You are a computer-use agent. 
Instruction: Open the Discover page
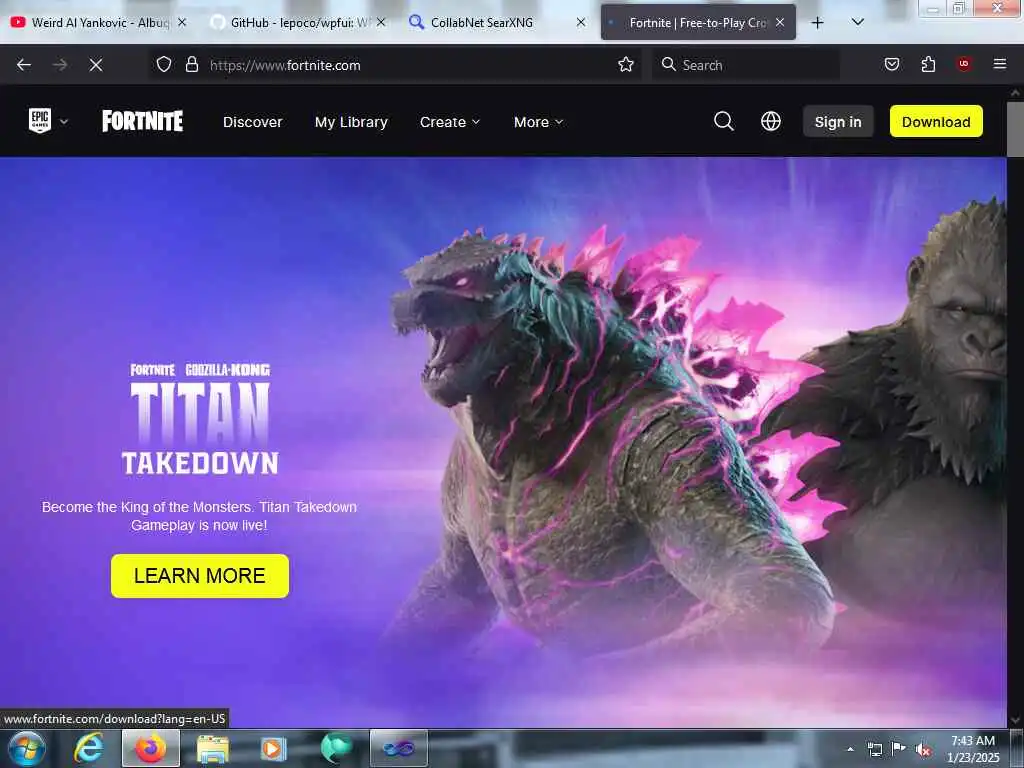(x=253, y=122)
